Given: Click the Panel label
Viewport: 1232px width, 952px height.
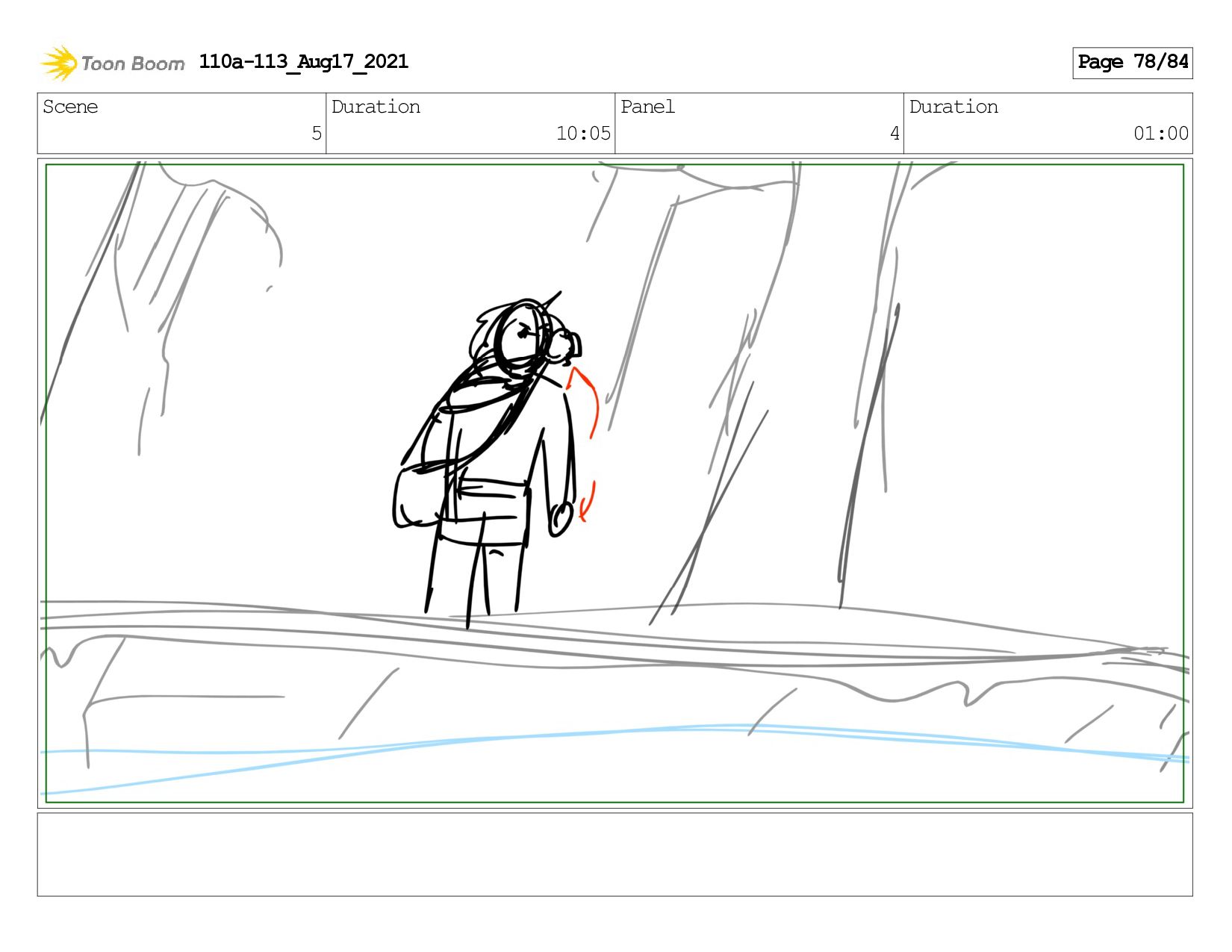Looking at the screenshot, I should click(x=647, y=107).
